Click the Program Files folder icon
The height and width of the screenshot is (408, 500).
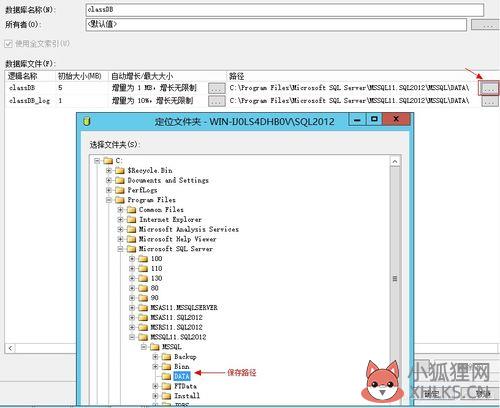point(120,200)
